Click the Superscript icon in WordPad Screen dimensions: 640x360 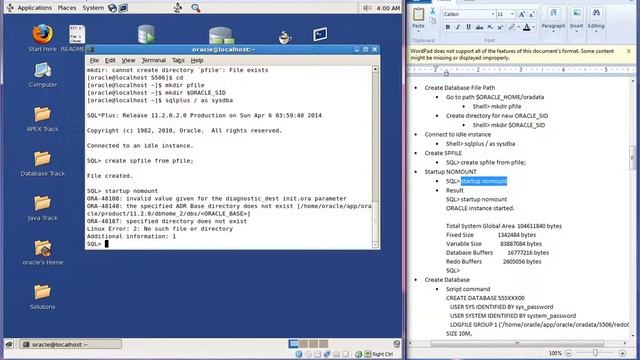(500, 27)
